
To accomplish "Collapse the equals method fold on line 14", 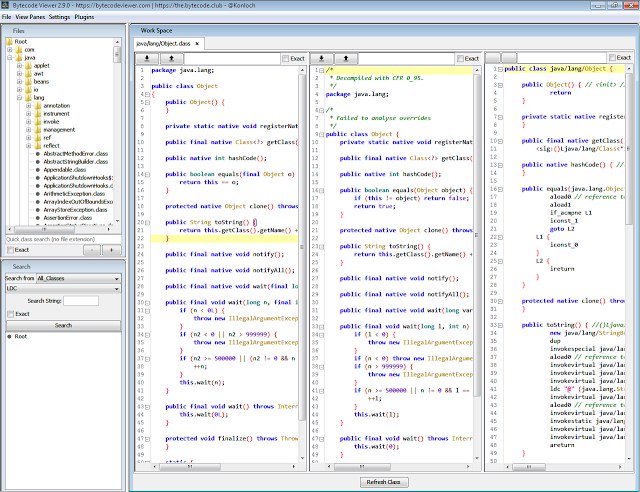I will 147,175.
